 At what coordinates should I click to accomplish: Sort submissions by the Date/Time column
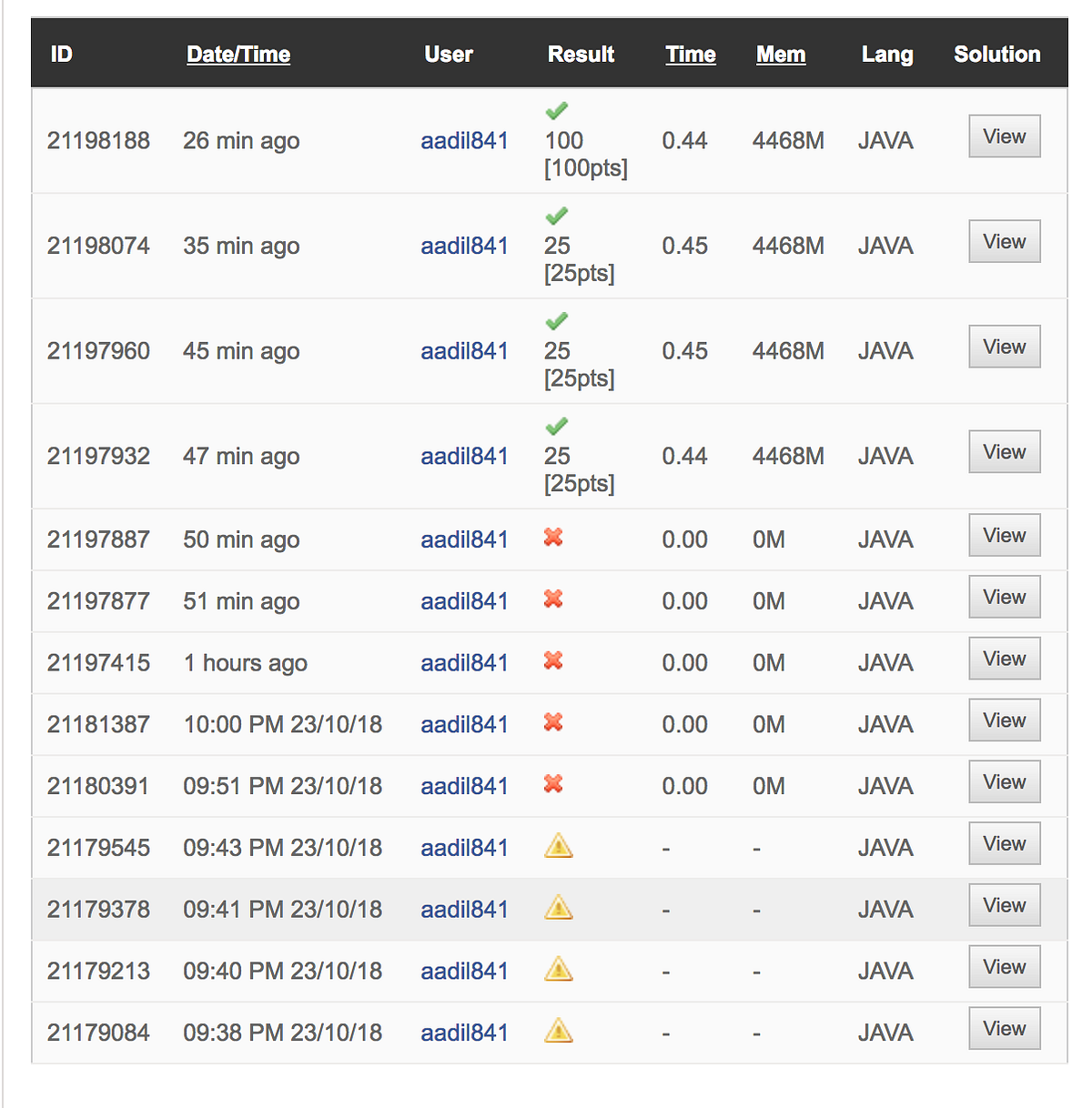pos(238,55)
